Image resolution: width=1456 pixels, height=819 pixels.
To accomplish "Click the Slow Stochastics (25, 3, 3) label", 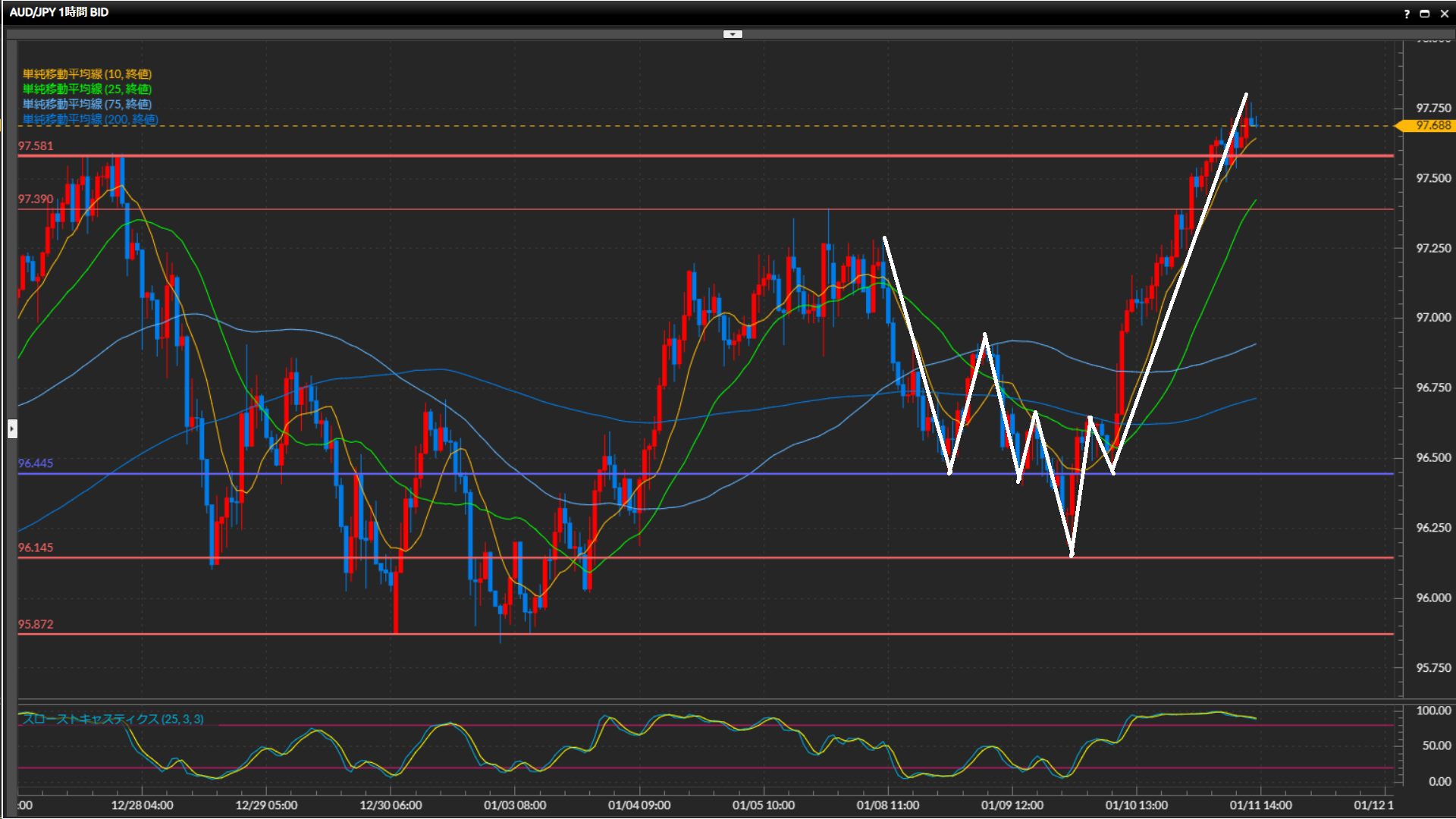I will [x=113, y=719].
